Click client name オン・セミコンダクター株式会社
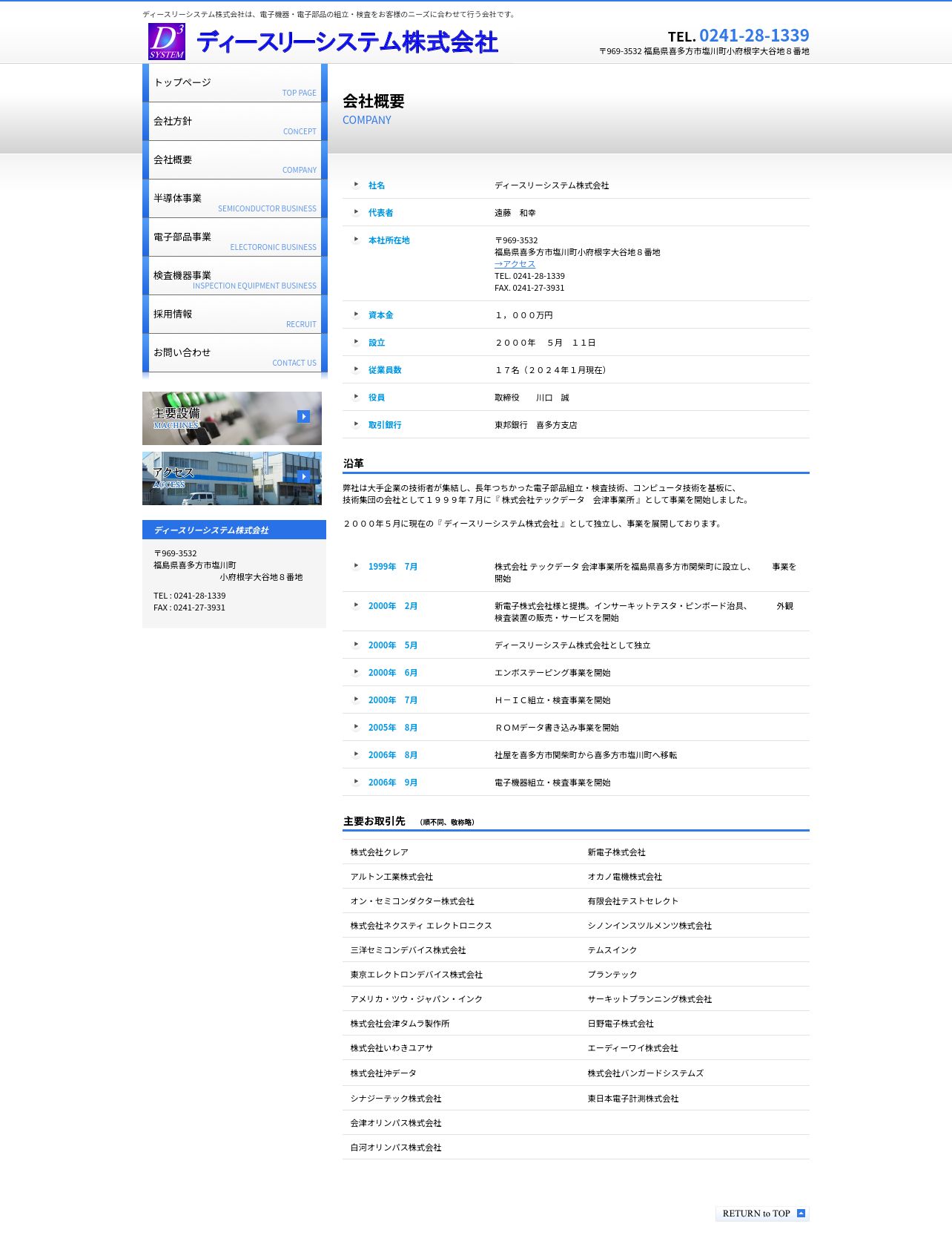Image resolution: width=952 pixels, height=1241 pixels. pos(412,901)
